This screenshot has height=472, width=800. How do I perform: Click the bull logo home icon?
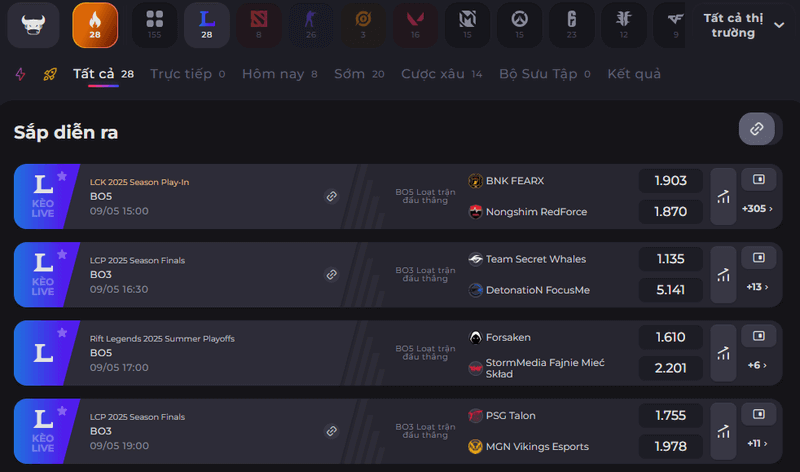(33, 25)
